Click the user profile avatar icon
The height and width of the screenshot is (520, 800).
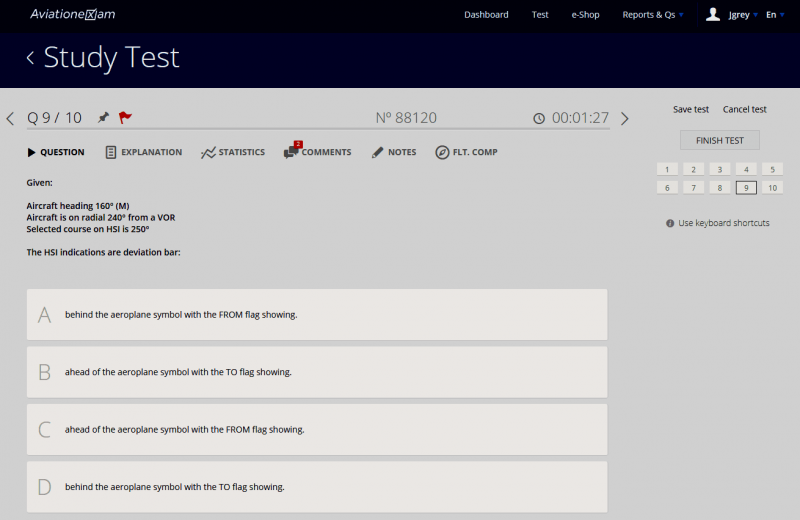coord(713,15)
